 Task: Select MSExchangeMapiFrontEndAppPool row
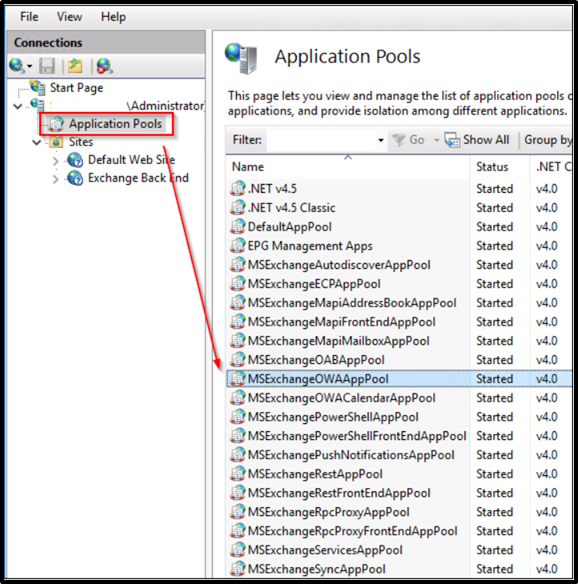[399, 322]
